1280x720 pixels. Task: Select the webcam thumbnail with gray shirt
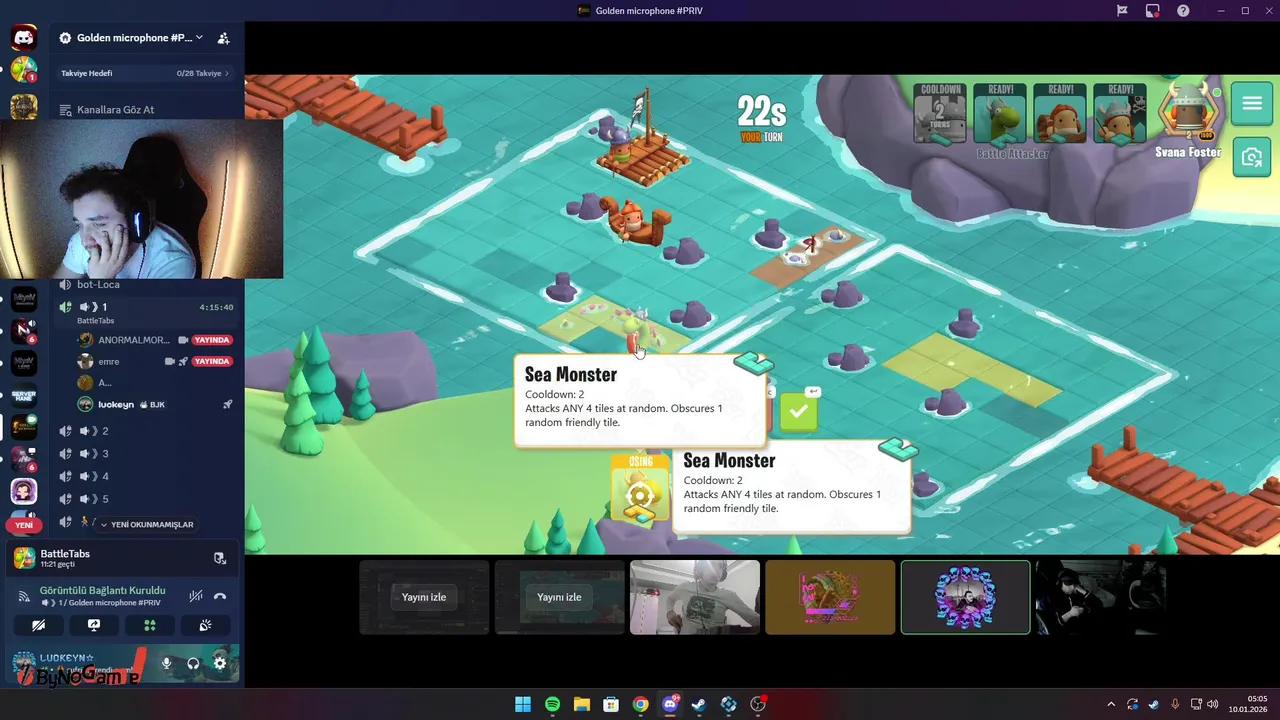(695, 597)
